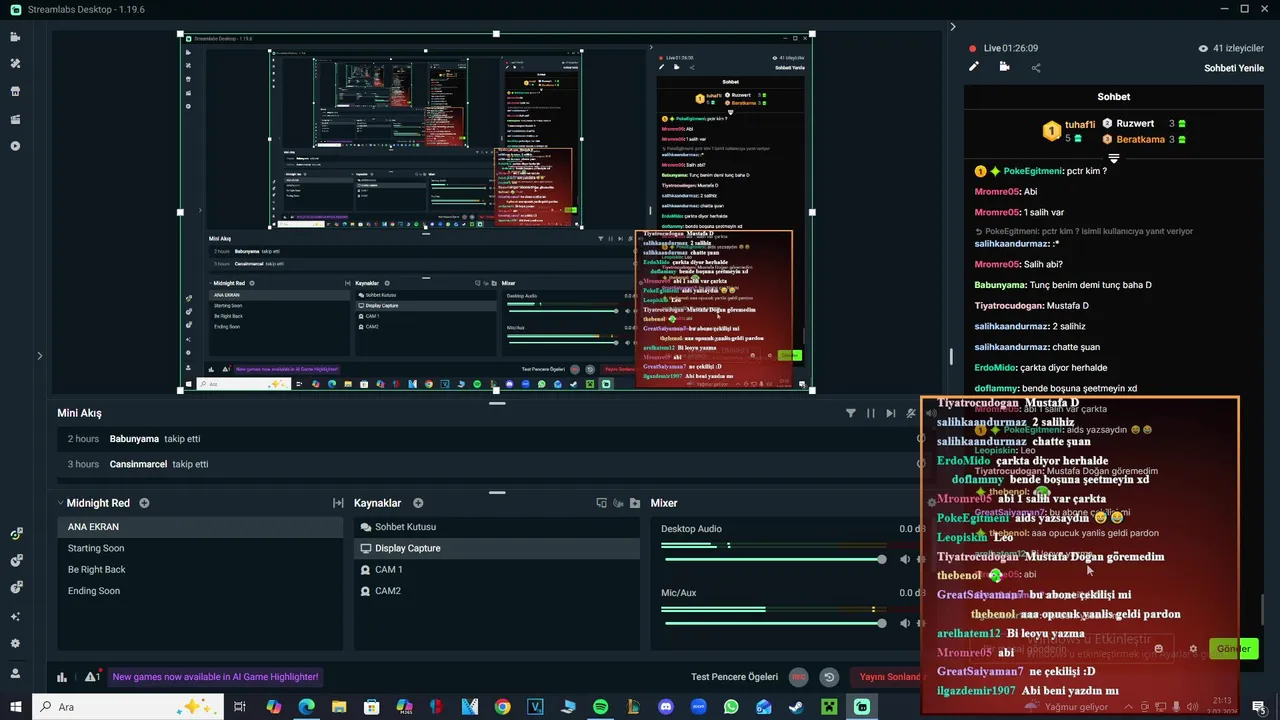Click the Babunyama takip etti event row
Image resolution: width=1280 pixels, height=720 pixels.
coord(490,439)
